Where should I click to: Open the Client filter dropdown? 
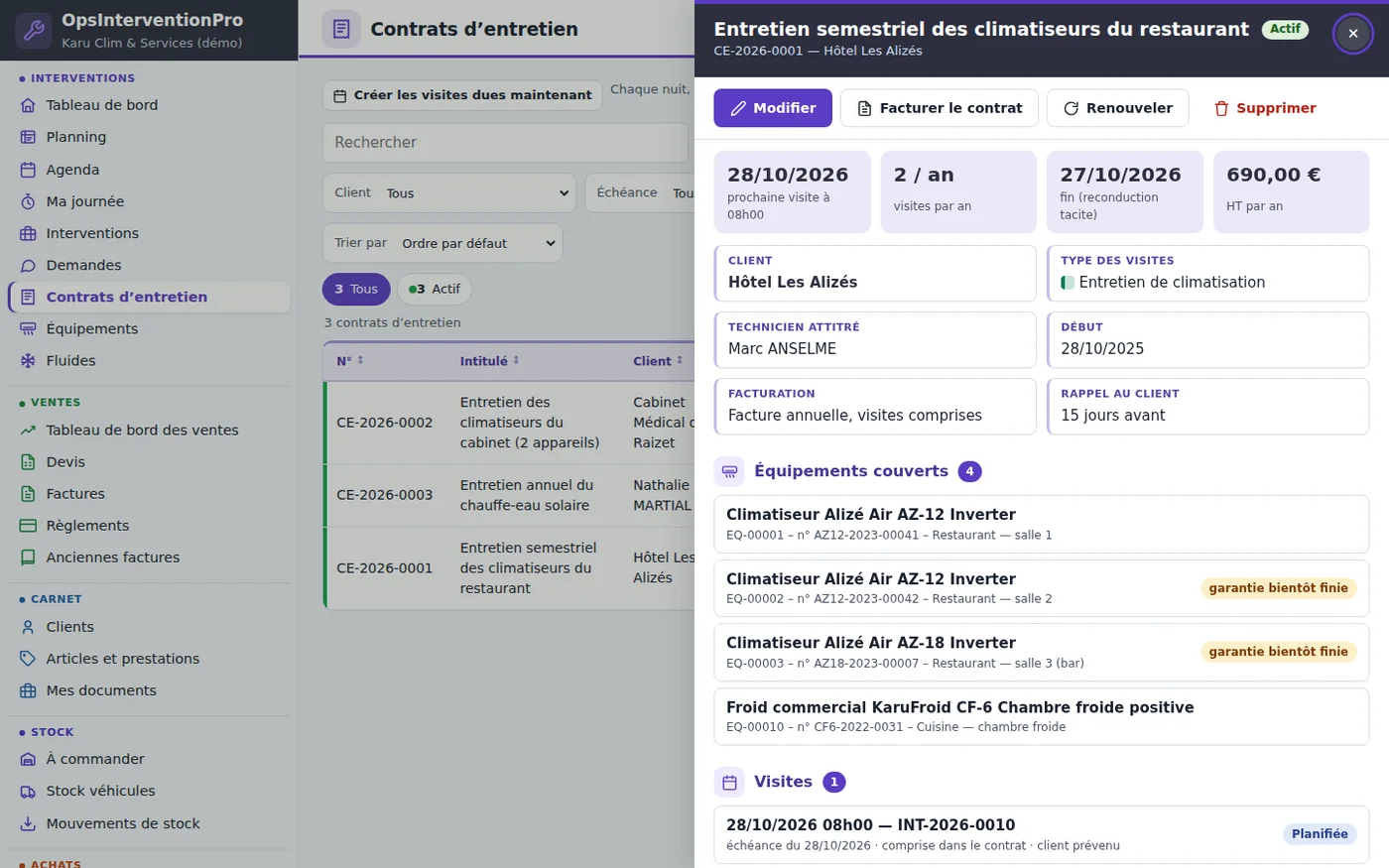448,192
